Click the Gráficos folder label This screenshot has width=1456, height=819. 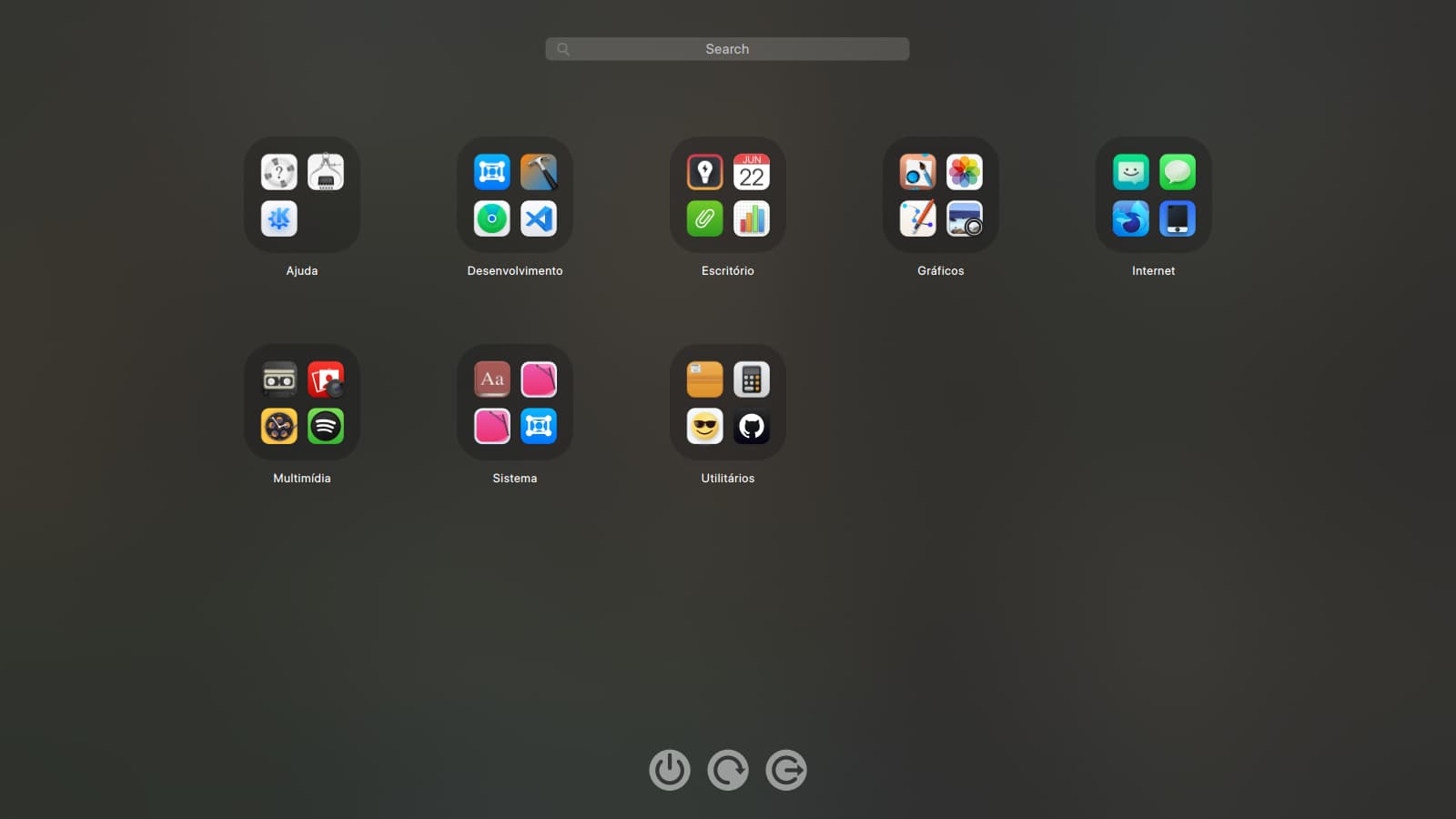[x=941, y=271]
